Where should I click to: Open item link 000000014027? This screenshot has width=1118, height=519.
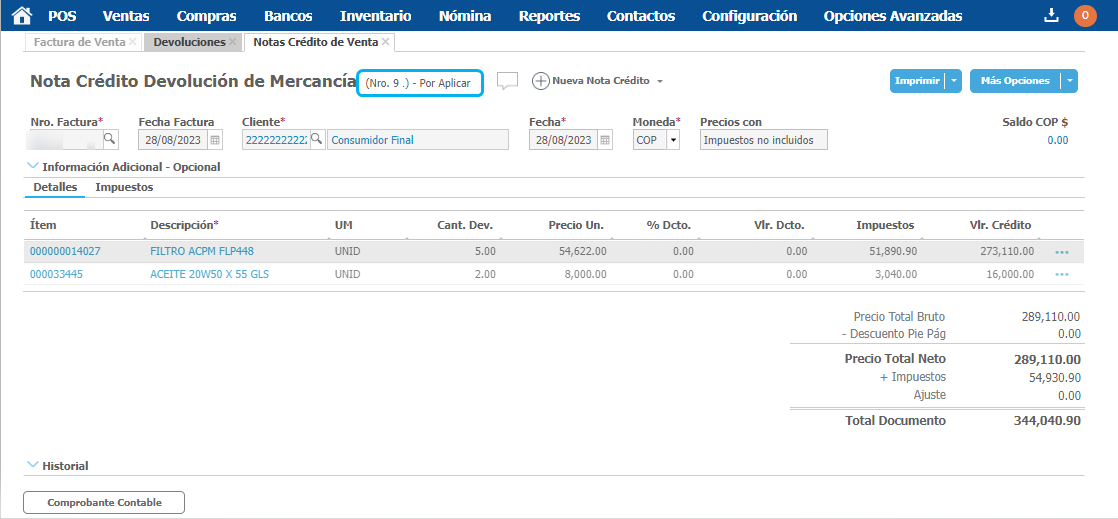(65, 251)
